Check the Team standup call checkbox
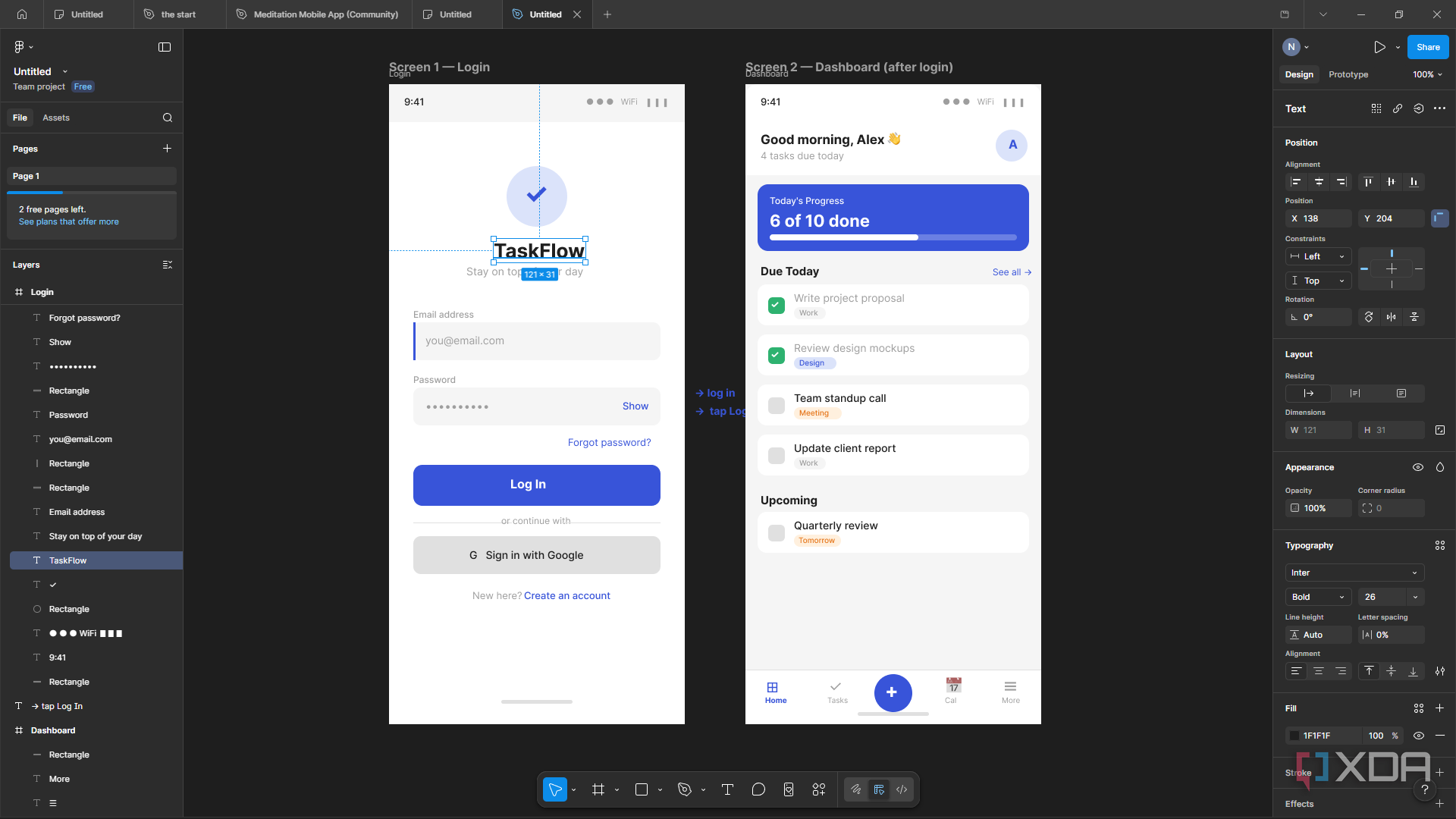 tap(777, 406)
